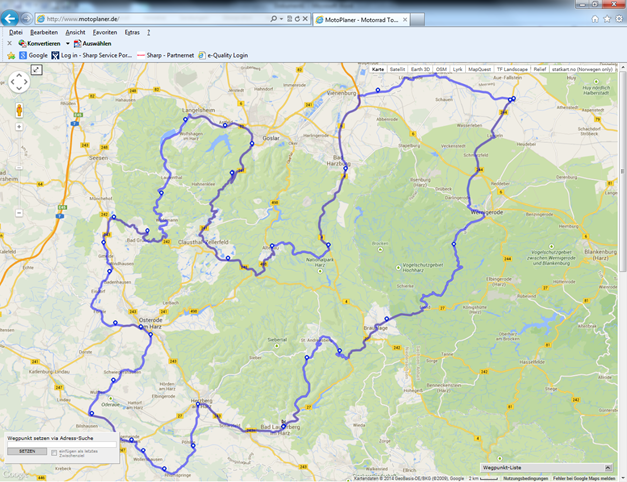This screenshot has width=627, height=482.
Task: Click the URL address field
Action: click(152, 19)
